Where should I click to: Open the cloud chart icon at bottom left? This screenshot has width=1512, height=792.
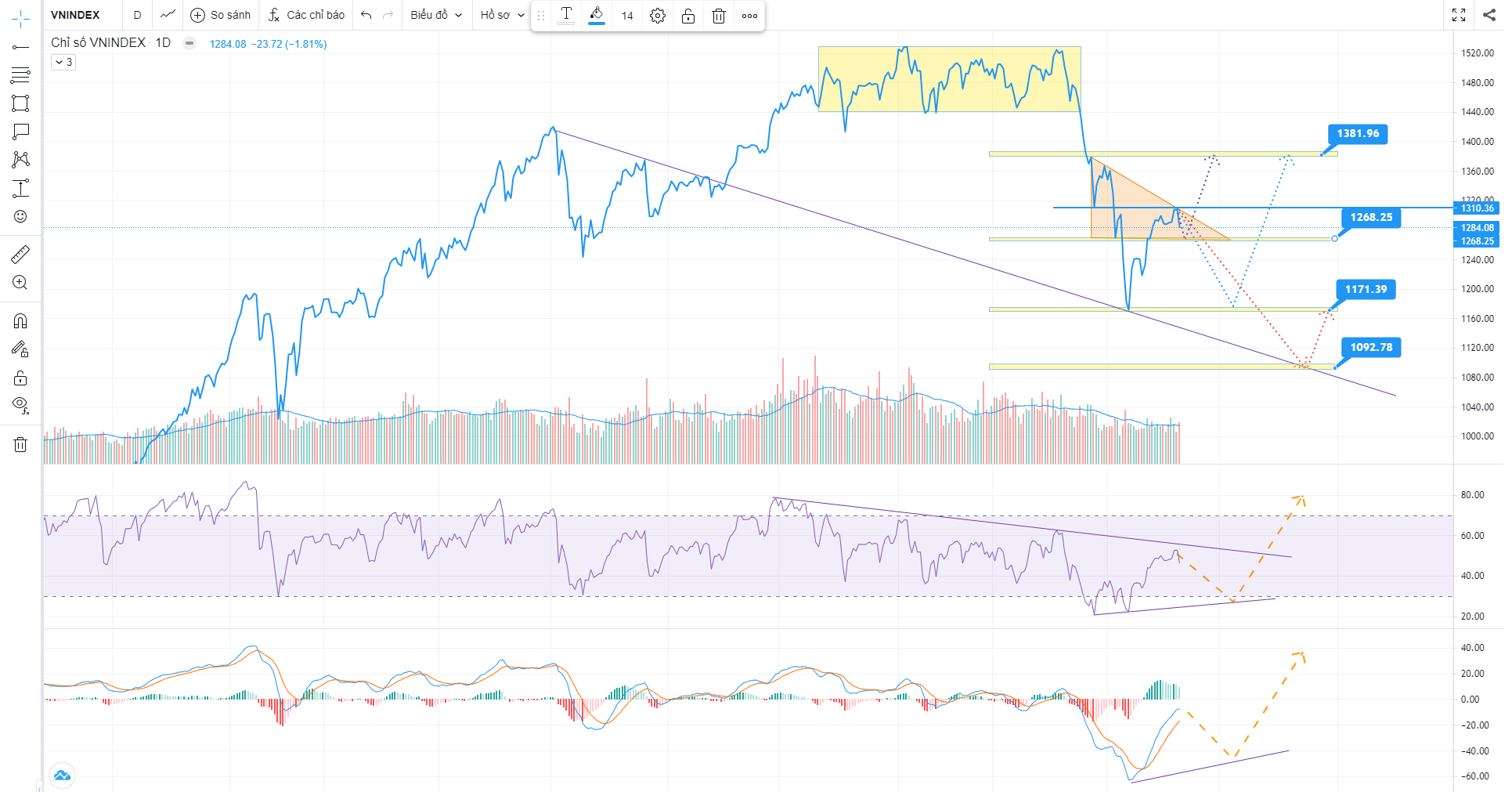(63, 776)
